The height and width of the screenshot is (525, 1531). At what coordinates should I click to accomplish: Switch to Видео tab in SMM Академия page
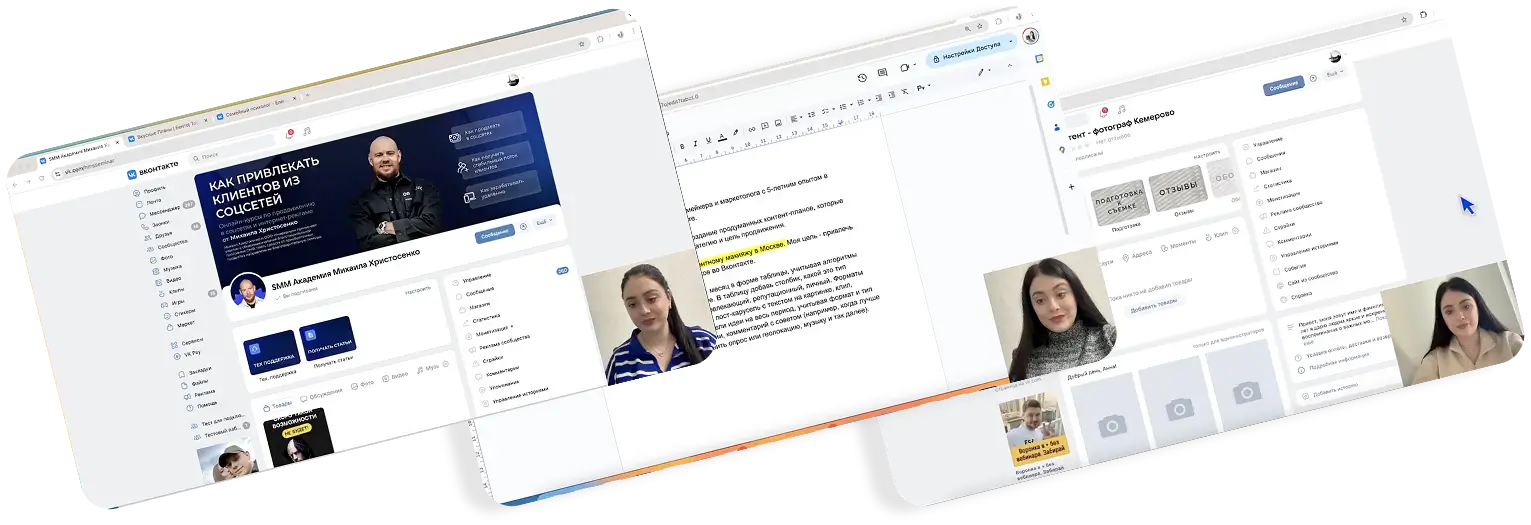pos(396,375)
